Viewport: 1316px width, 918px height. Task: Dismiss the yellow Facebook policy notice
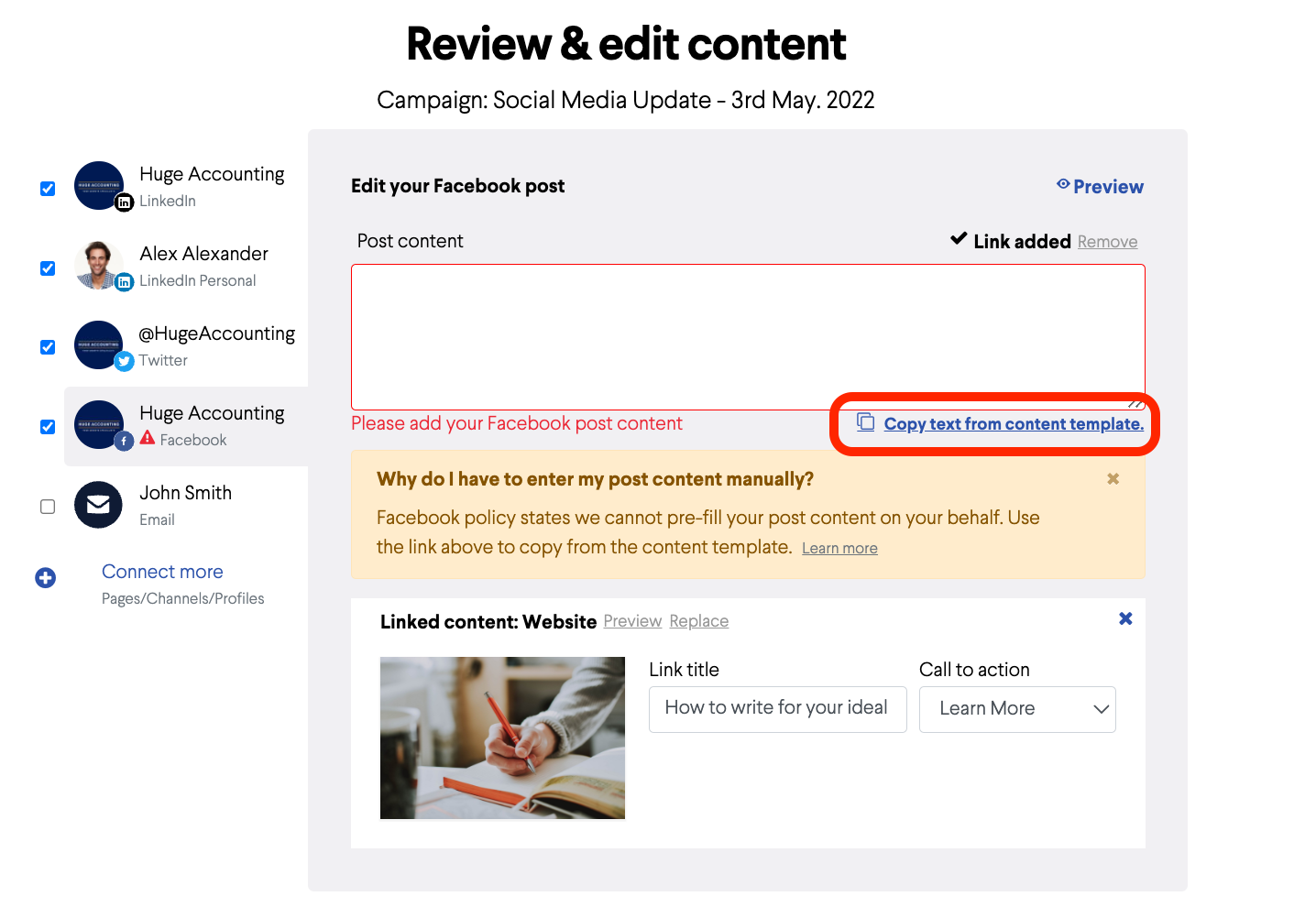pyautogui.click(x=1113, y=478)
